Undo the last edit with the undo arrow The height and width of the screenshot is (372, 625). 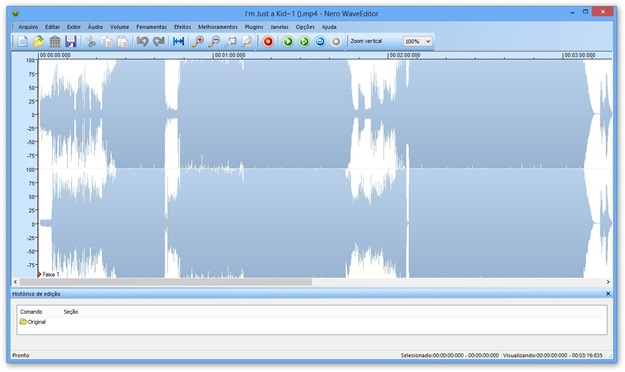[142, 41]
